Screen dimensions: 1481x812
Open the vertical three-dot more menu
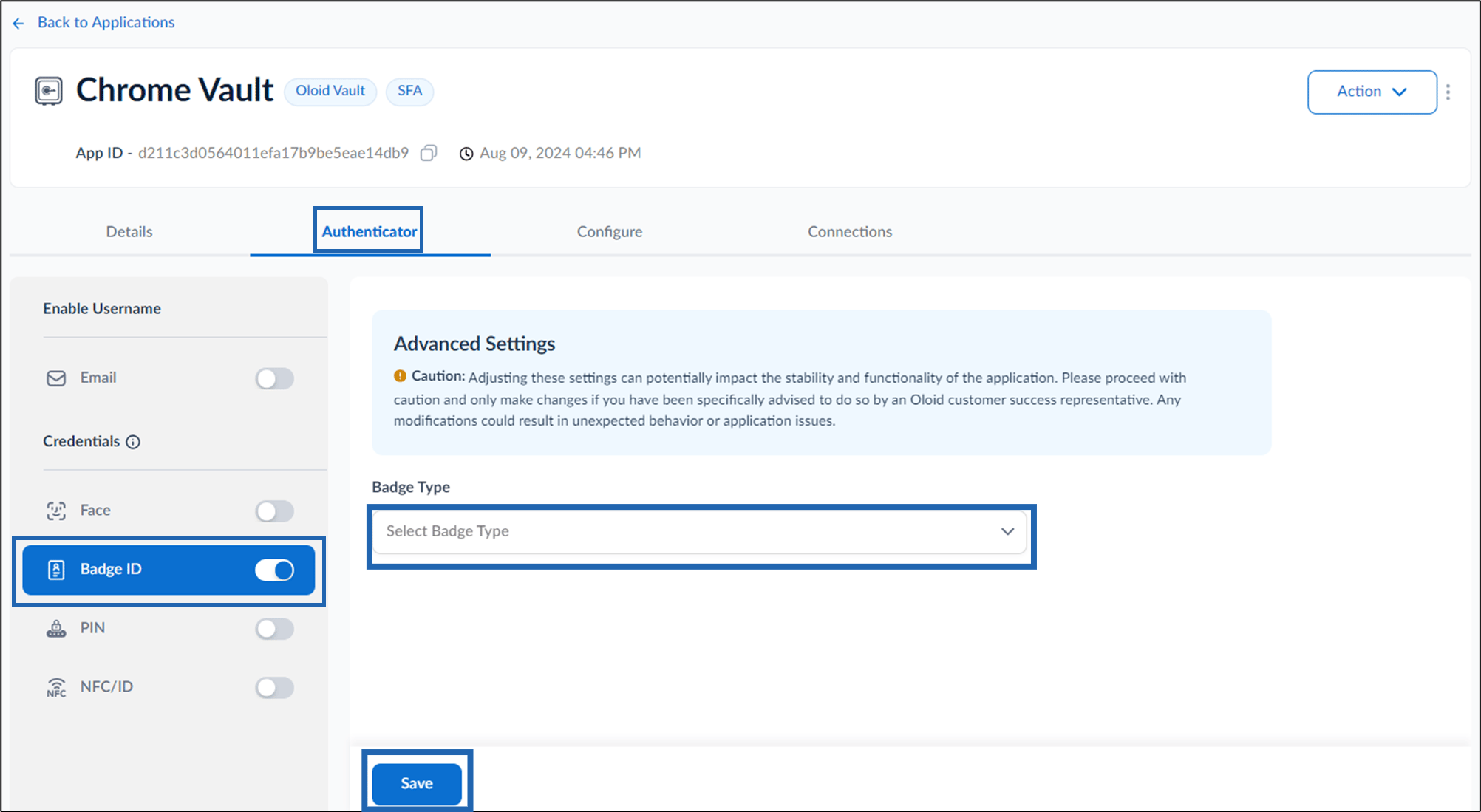coord(1448,92)
